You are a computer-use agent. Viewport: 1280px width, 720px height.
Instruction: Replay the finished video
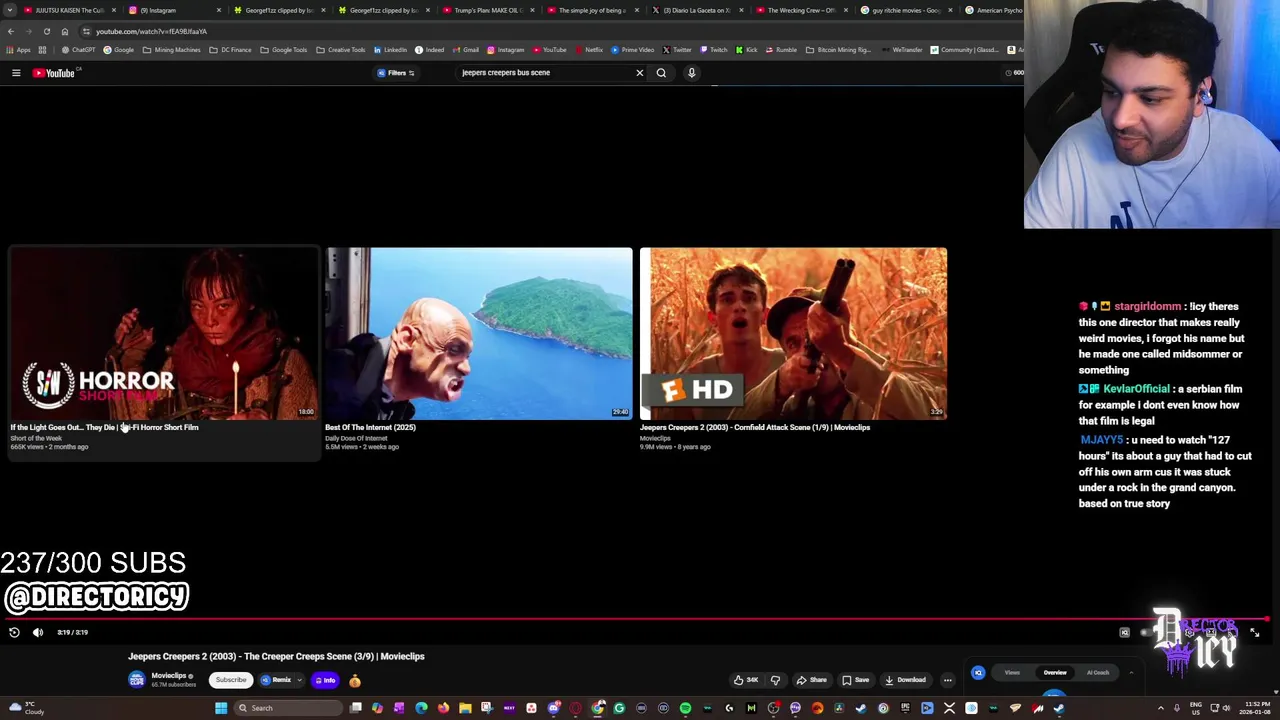pyautogui.click(x=14, y=632)
